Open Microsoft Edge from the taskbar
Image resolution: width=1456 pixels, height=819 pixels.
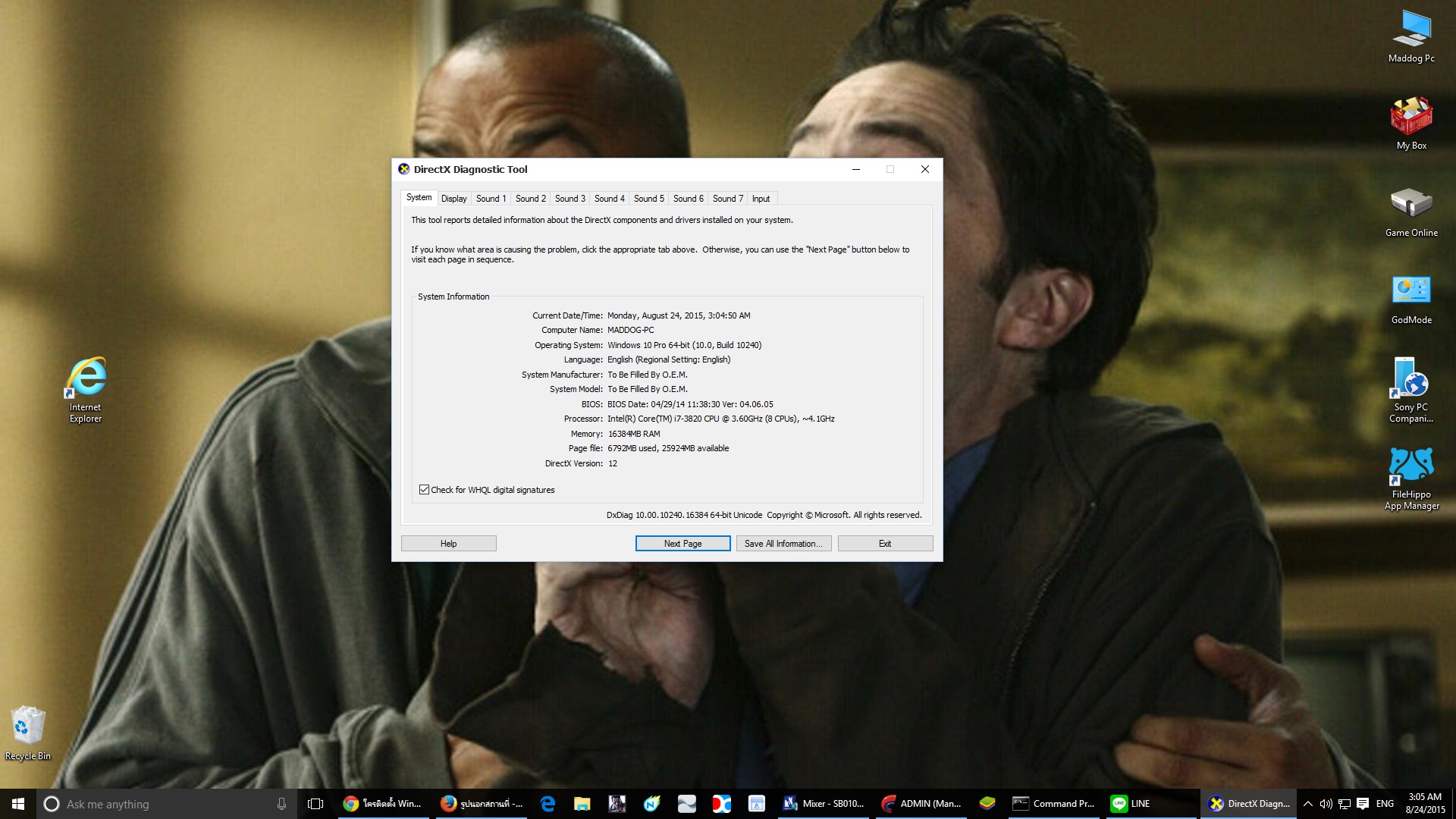pyautogui.click(x=548, y=804)
